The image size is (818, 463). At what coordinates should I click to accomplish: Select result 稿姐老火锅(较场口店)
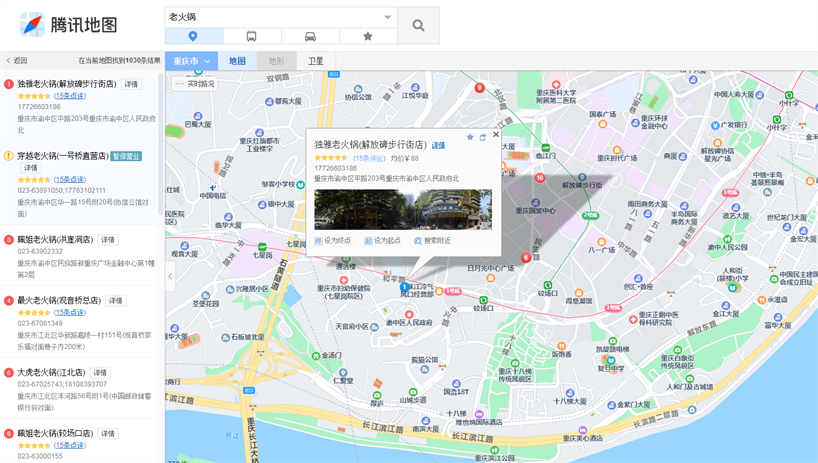[x=55, y=433]
